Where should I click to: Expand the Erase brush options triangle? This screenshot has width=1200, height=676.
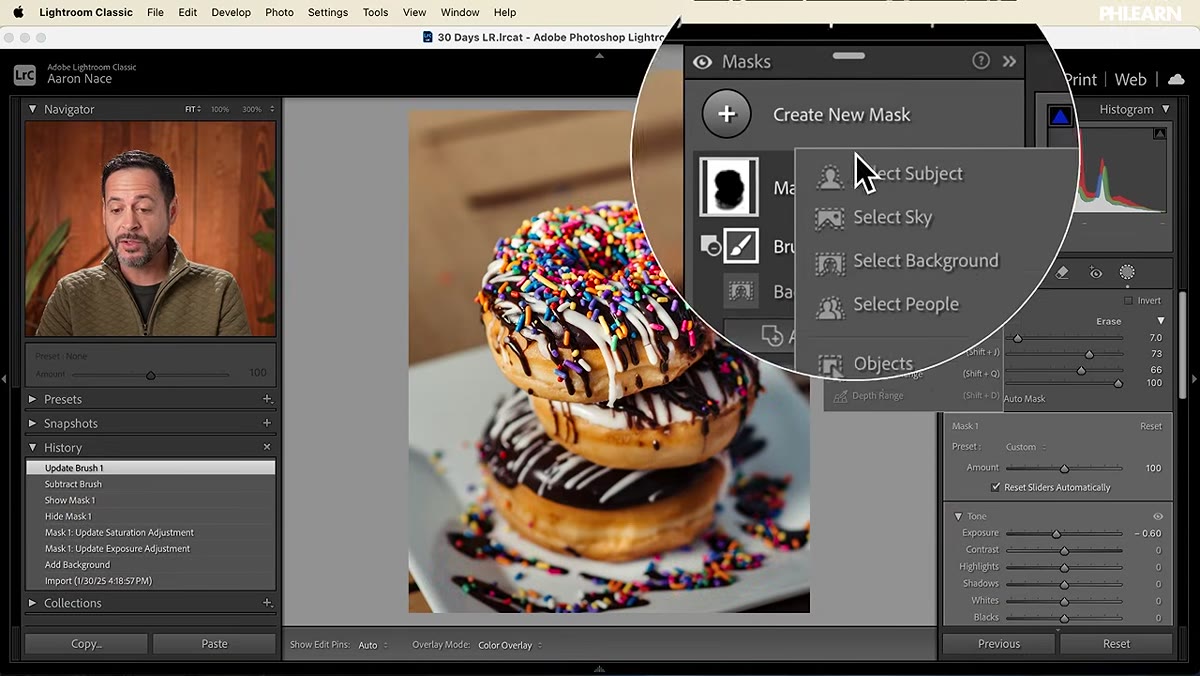click(1161, 321)
